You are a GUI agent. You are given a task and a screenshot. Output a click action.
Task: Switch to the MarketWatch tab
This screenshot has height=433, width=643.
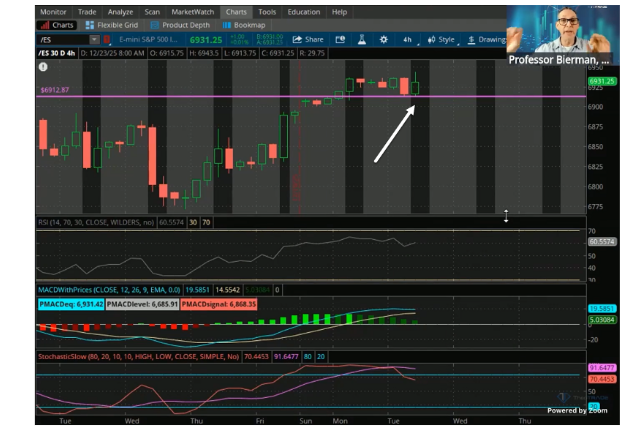(x=191, y=12)
